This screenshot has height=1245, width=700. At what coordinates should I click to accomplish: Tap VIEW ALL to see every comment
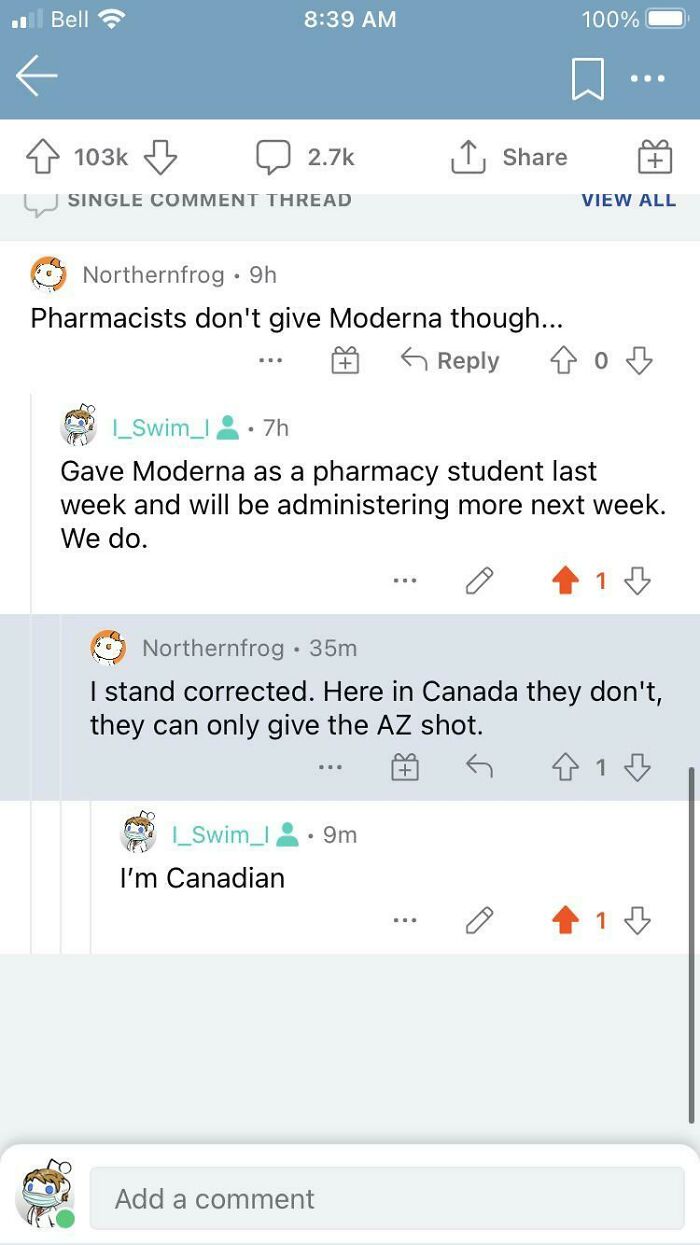pyautogui.click(x=629, y=199)
